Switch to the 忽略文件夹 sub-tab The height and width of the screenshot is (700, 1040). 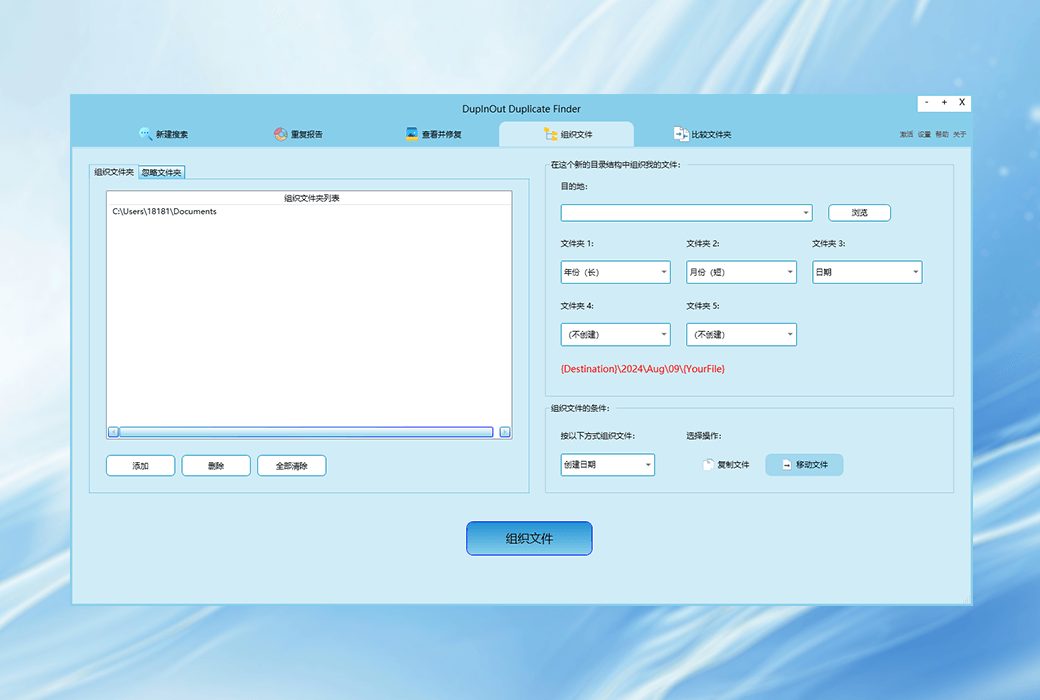click(x=161, y=173)
